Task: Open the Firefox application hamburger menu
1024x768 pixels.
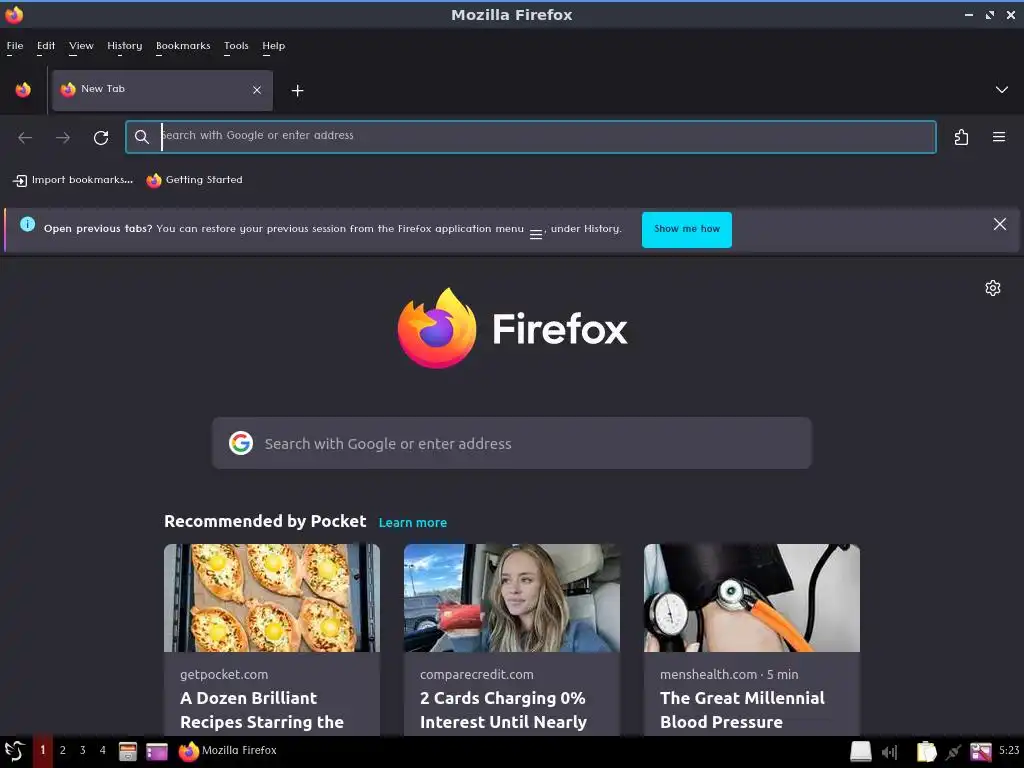Action: [999, 137]
